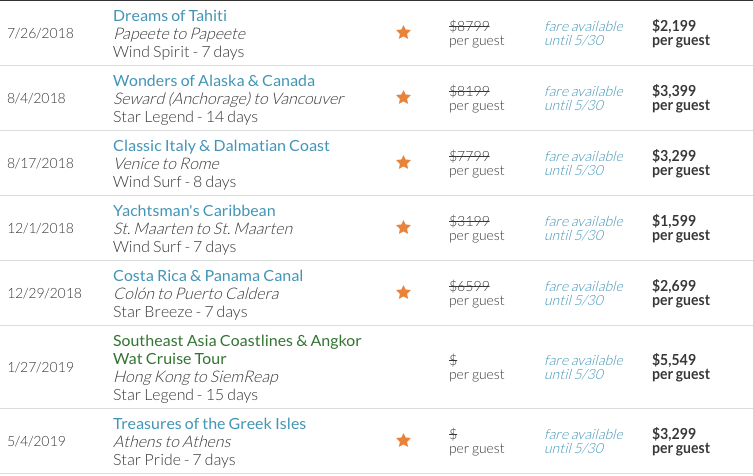
Task: Select the 5/4/2019 departure date
Action: point(36,441)
